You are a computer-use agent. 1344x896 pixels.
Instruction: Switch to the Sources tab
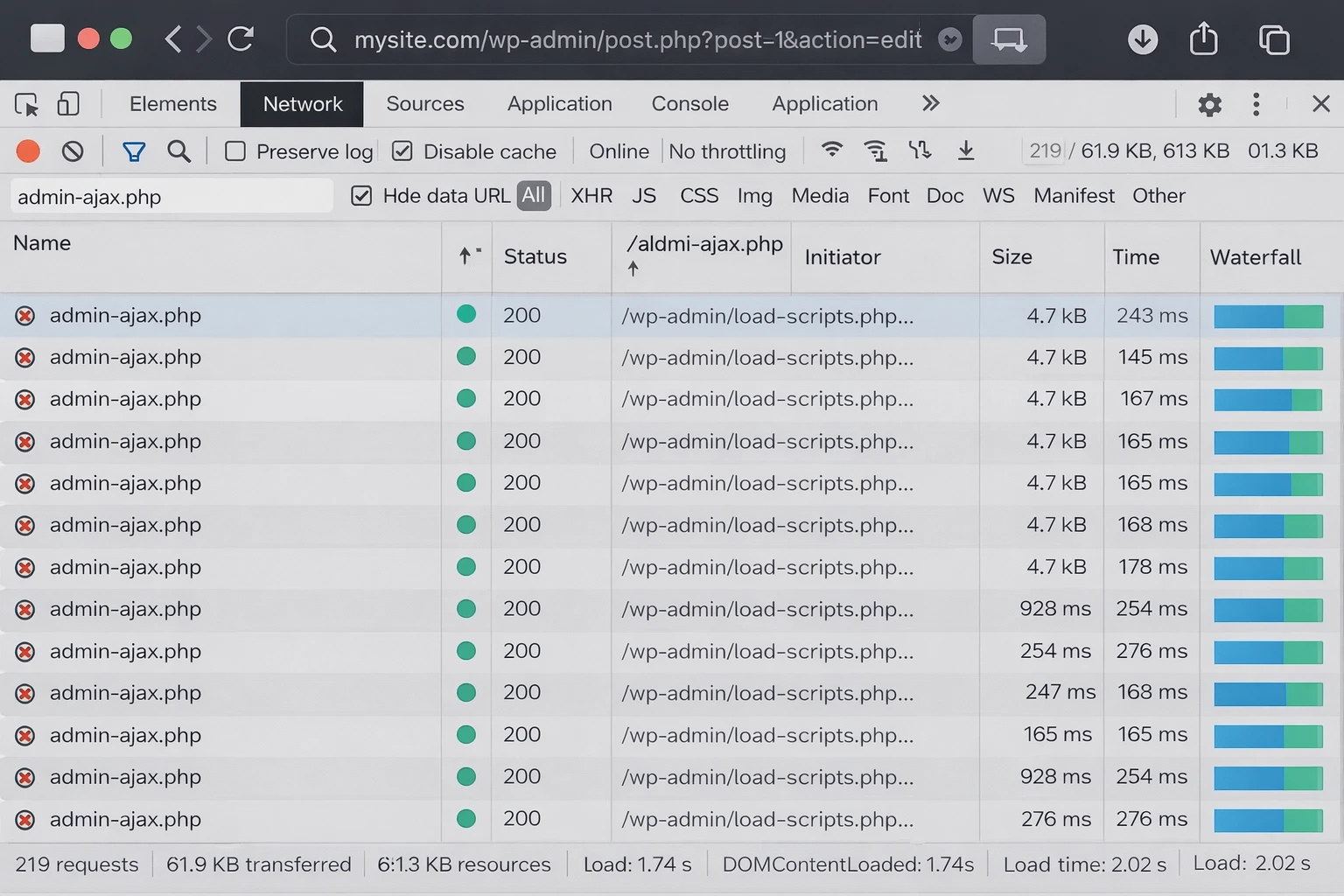(424, 103)
